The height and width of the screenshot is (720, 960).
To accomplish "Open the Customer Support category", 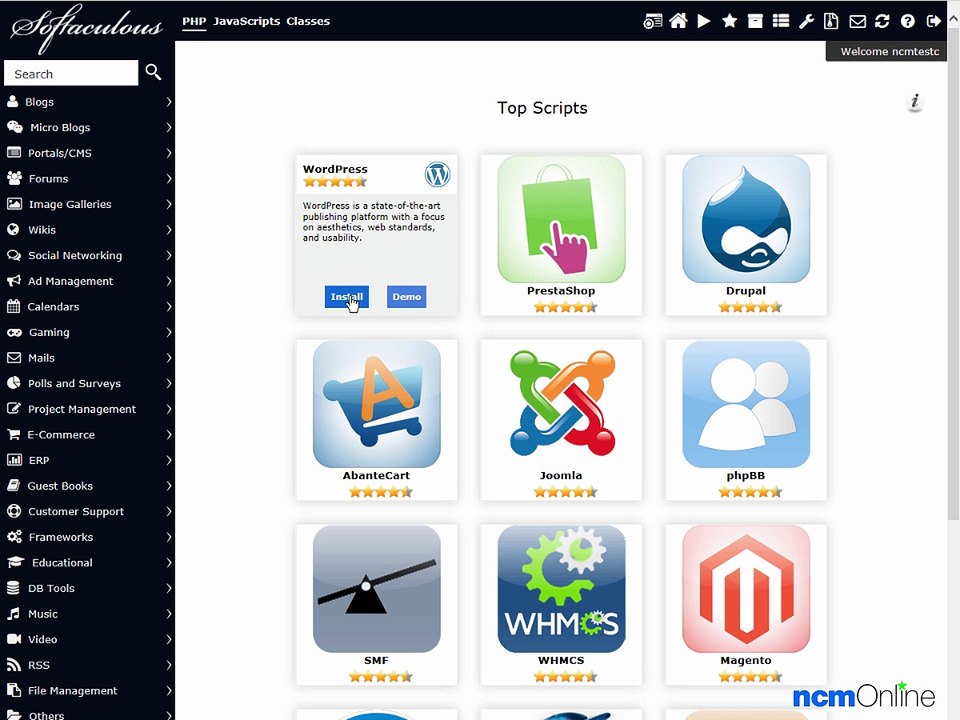I will coord(87,511).
